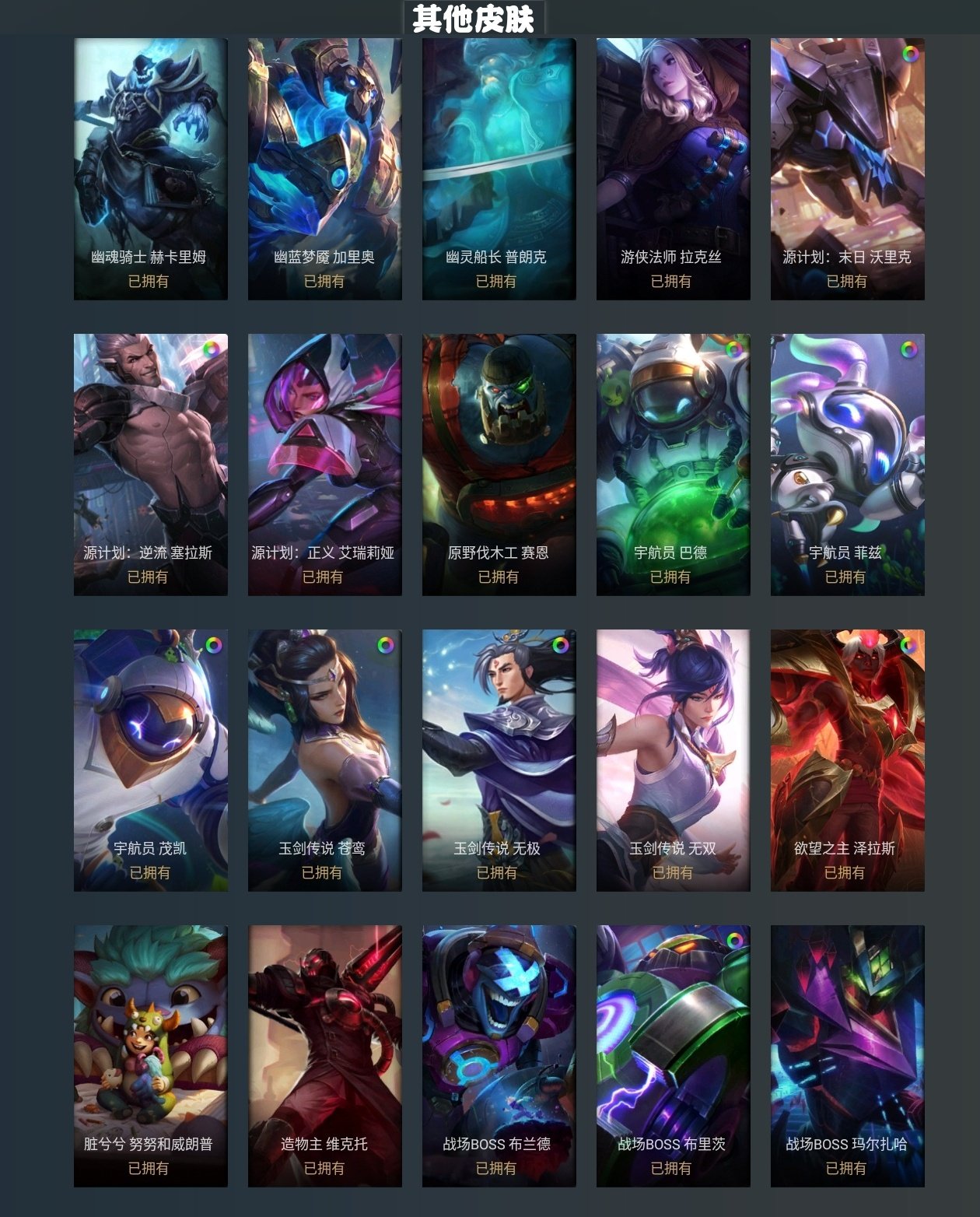The width and height of the screenshot is (980, 1217).
Task: Click chroma wheel icon on 宇航员 巴德
Action: click(x=734, y=349)
